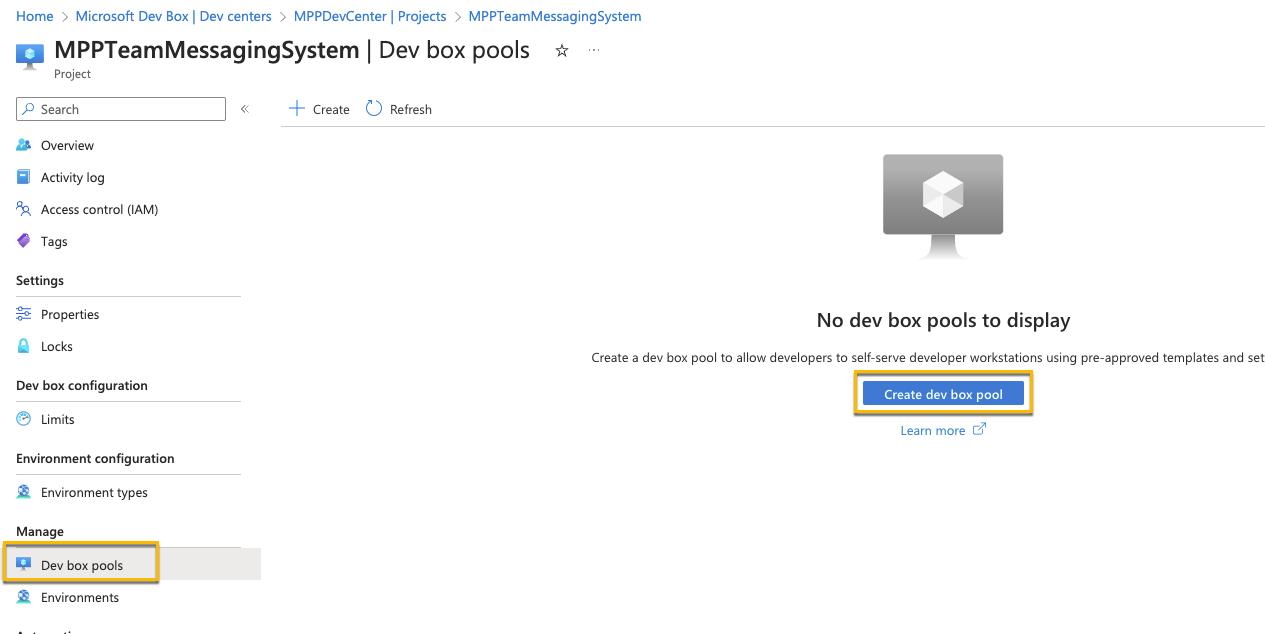Viewport: 1265px width, 634px height.
Task: Open Microsoft Dev Box | Dev centers breadcrumb
Action: [x=174, y=16]
